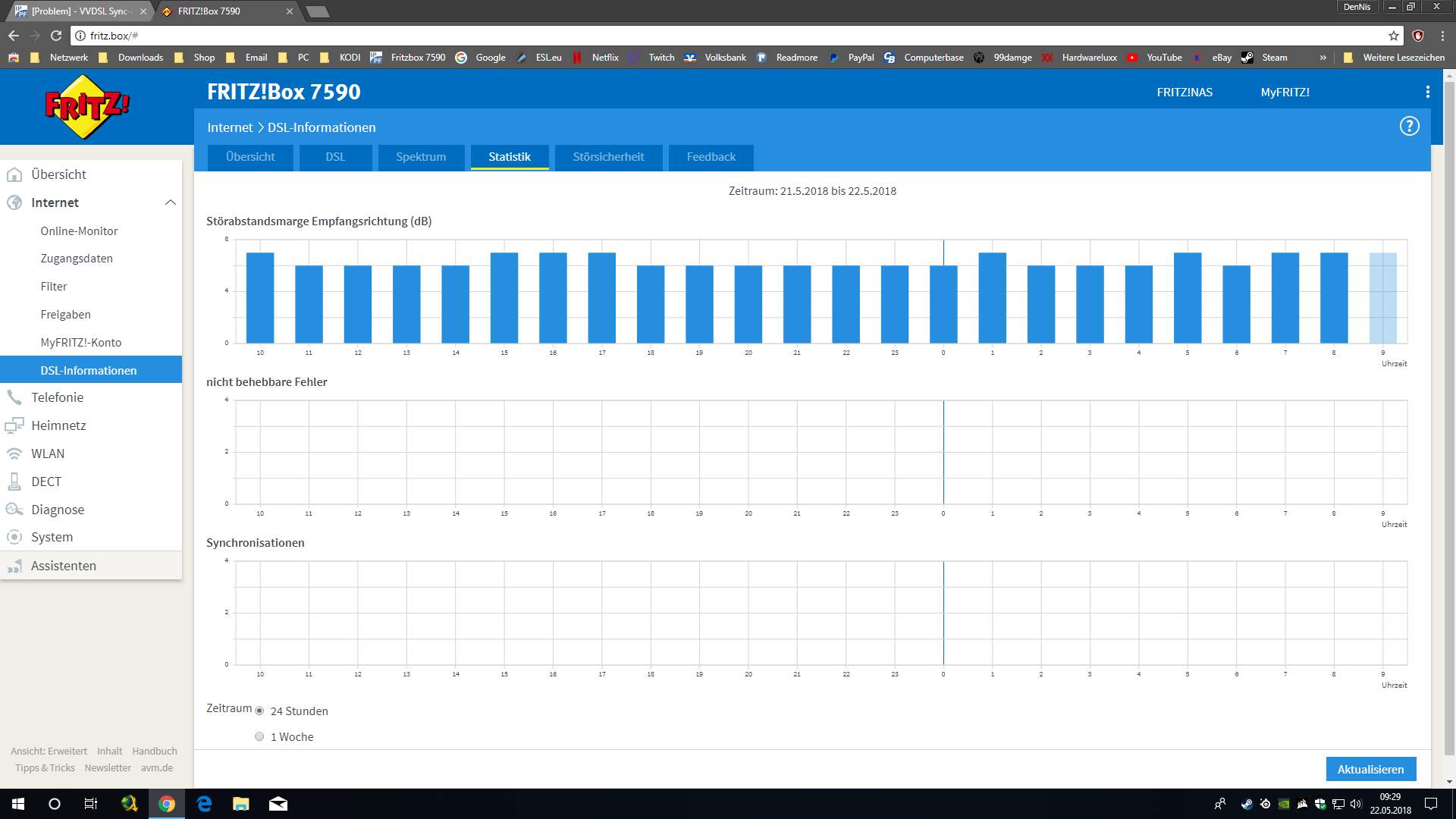The width and height of the screenshot is (1456, 819).
Task: Open the Diagnose menu item
Action: point(57,510)
